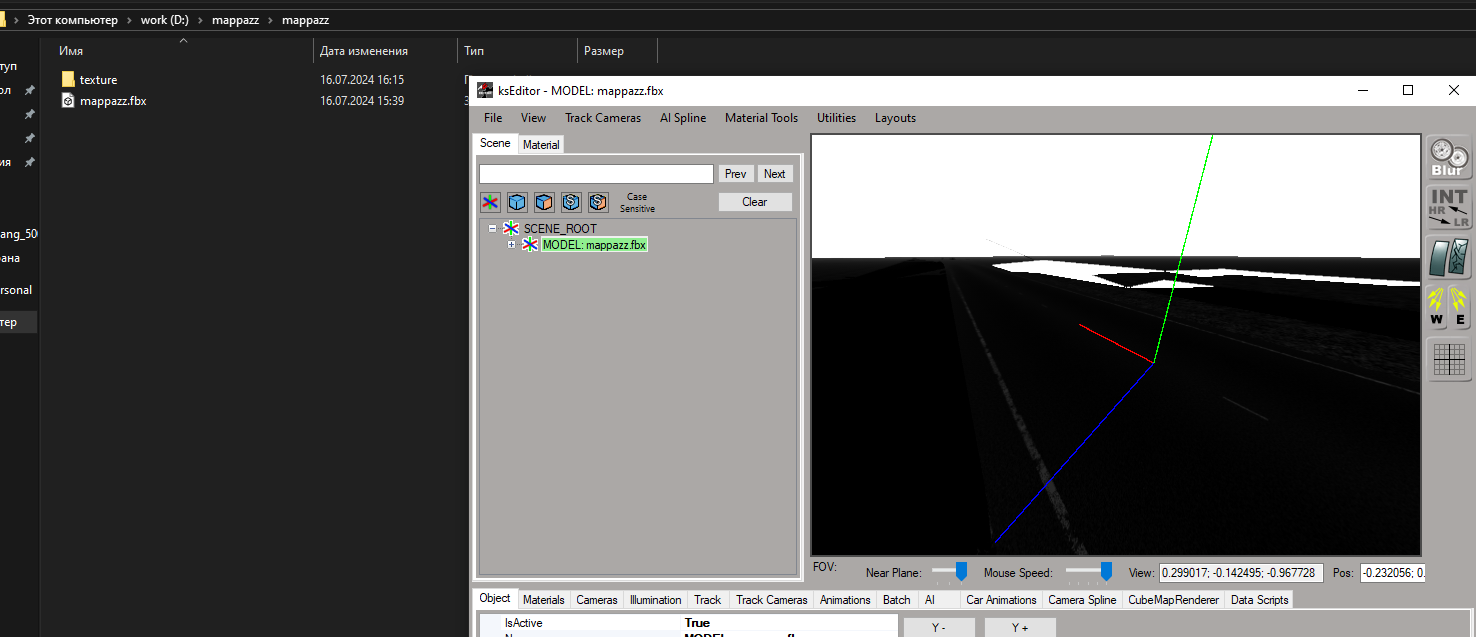1476x637 pixels.
Task: Select the Cameras tab
Action: tap(597, 600)
